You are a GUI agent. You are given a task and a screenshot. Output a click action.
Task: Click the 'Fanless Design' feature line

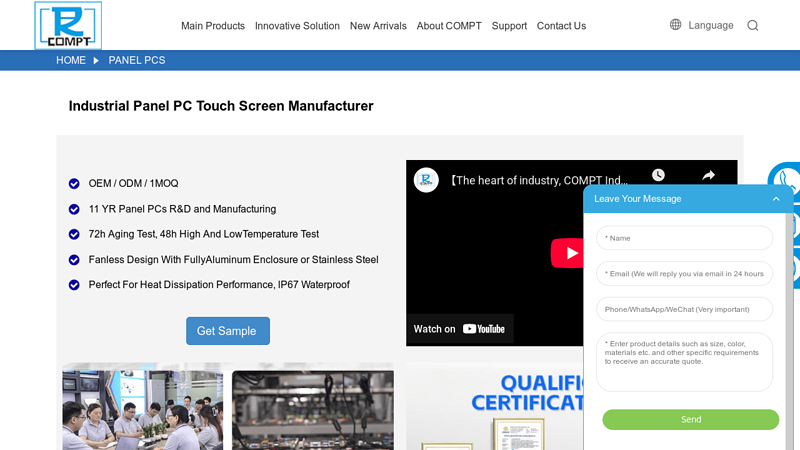tap(233, 260)
